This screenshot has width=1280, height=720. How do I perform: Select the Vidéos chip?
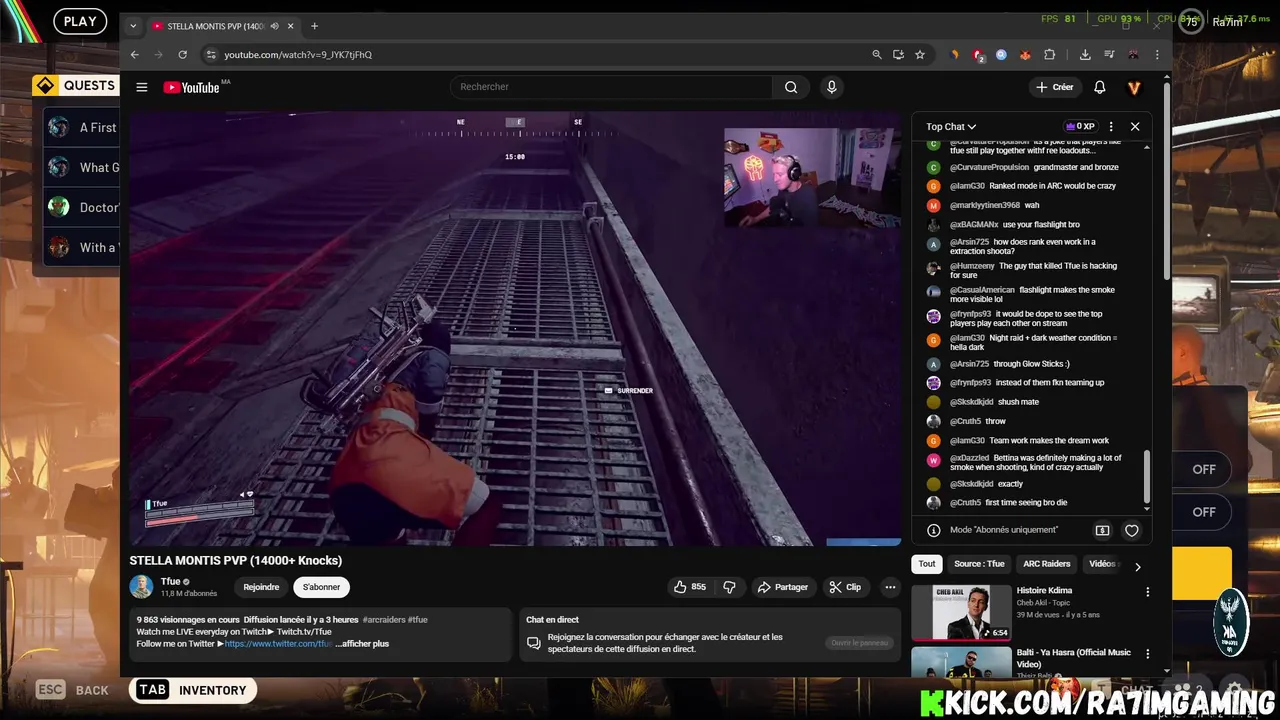1102,564
